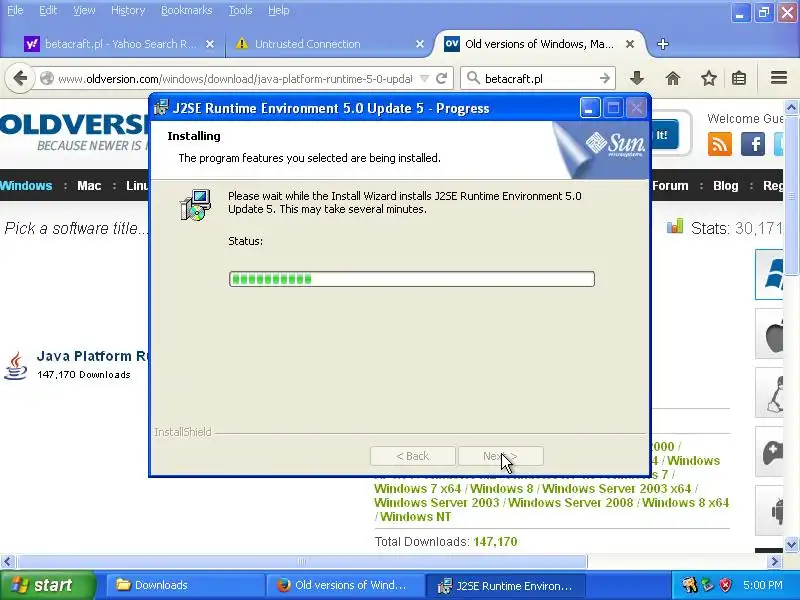
Task: Click the search magnifier icon
Action: [473, 78]
